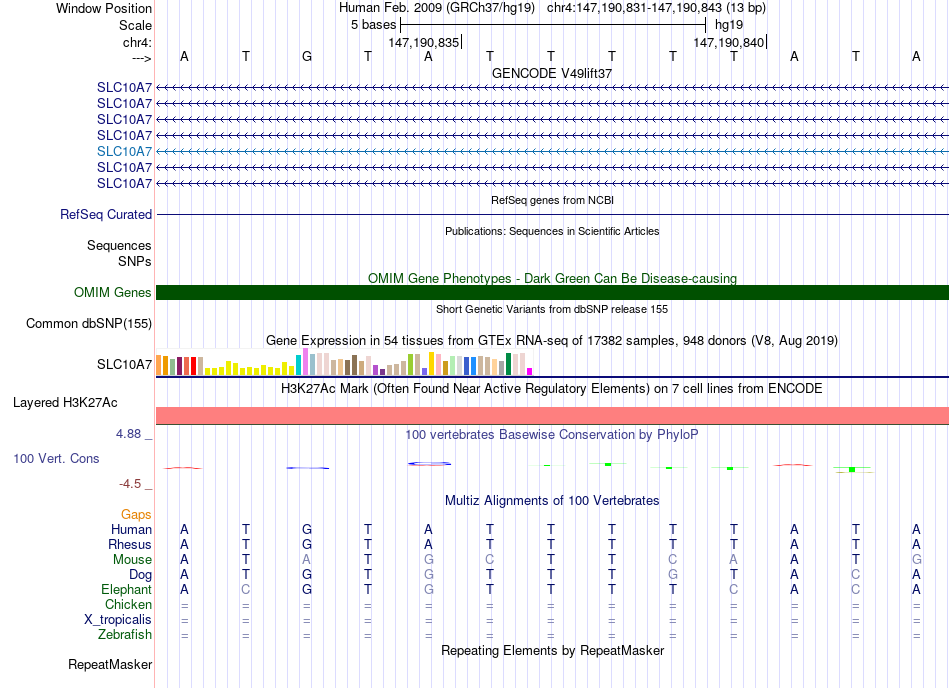Open the GENCODE V49lift37 track title
Screen dimensions: 950x688
pos(552,73)
